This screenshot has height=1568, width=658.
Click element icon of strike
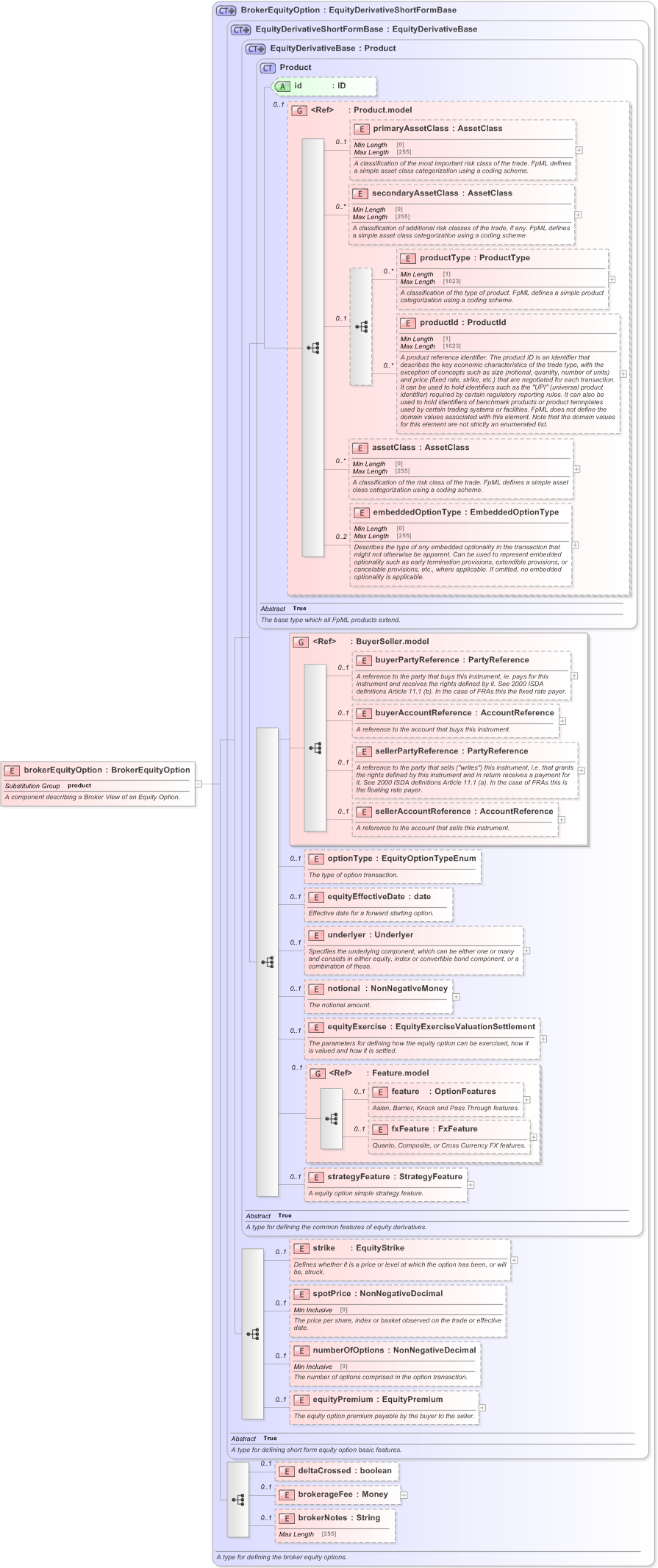301,1248
